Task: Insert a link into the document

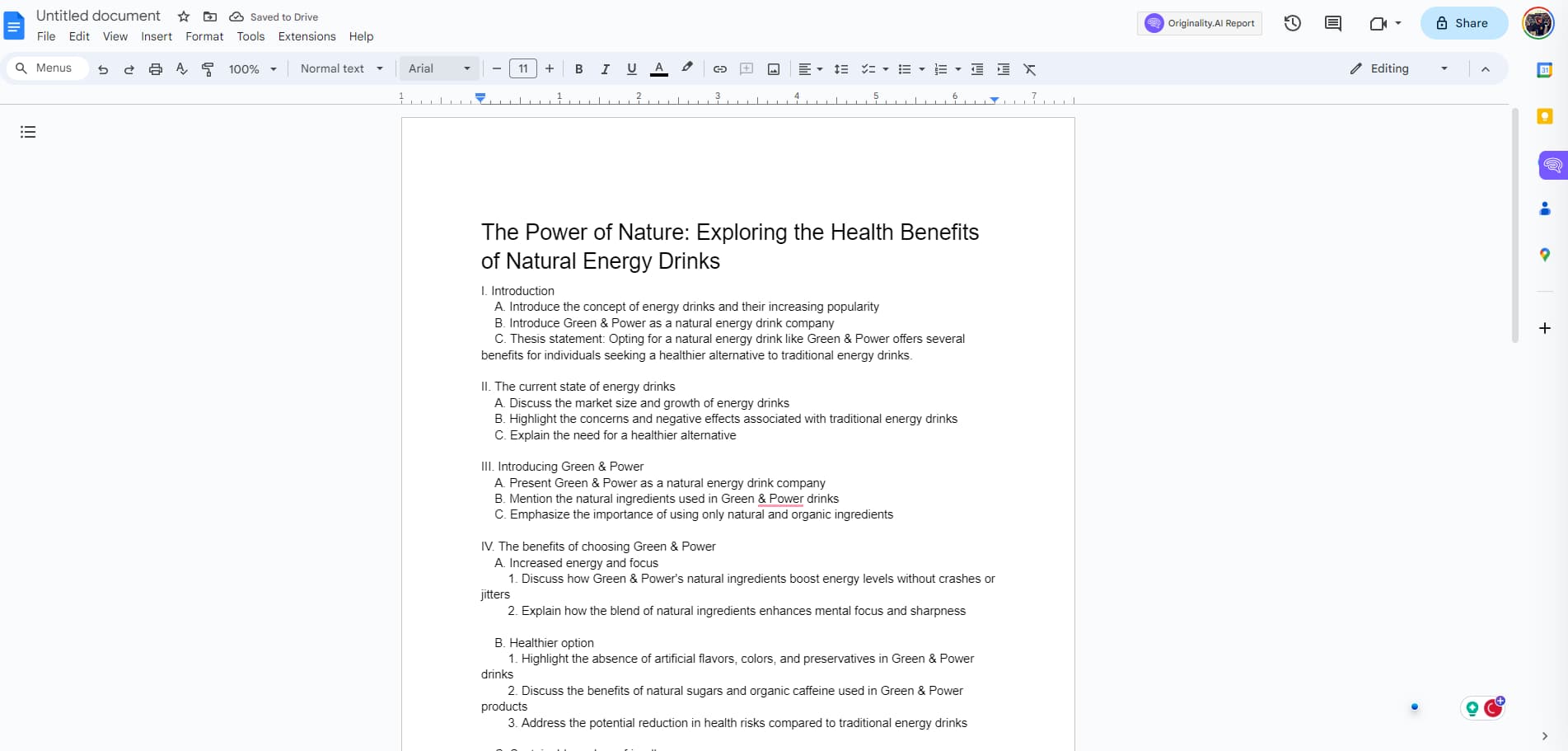Action: point(719,68)
